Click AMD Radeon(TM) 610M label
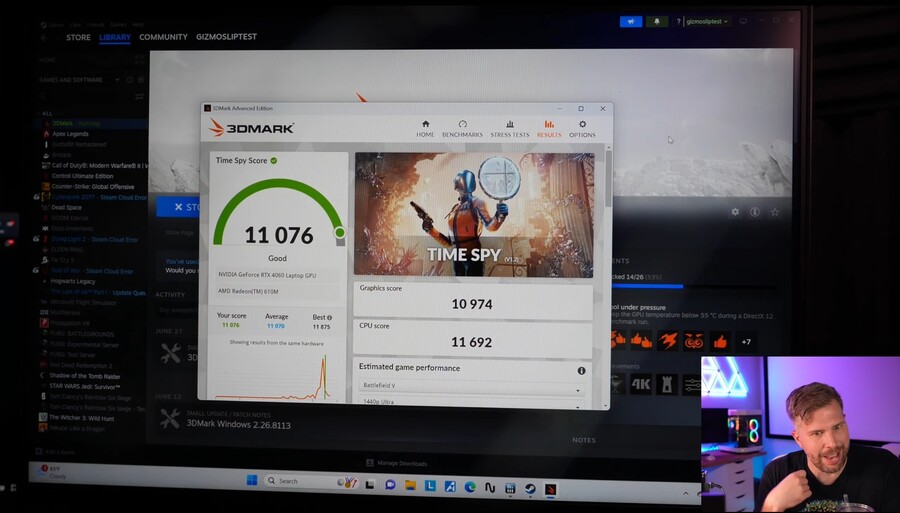The width and height of the screenshot is (900, 513). tap(248, 292)
